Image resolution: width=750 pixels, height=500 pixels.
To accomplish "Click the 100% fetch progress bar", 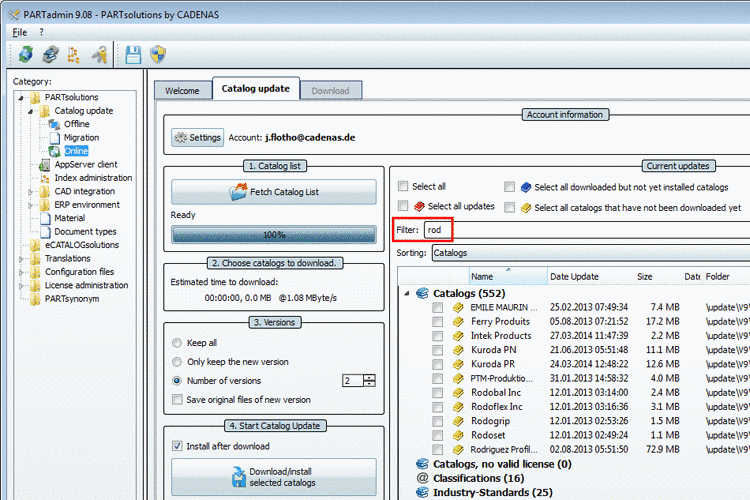I will tap(274, 234).
